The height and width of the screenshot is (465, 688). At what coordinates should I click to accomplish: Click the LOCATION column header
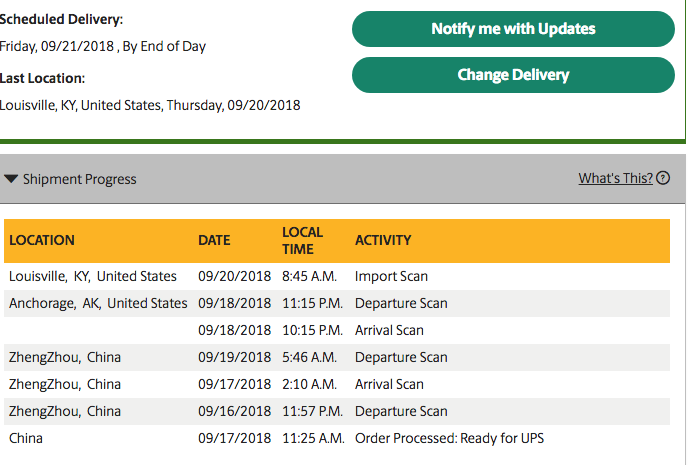point(42,240)
